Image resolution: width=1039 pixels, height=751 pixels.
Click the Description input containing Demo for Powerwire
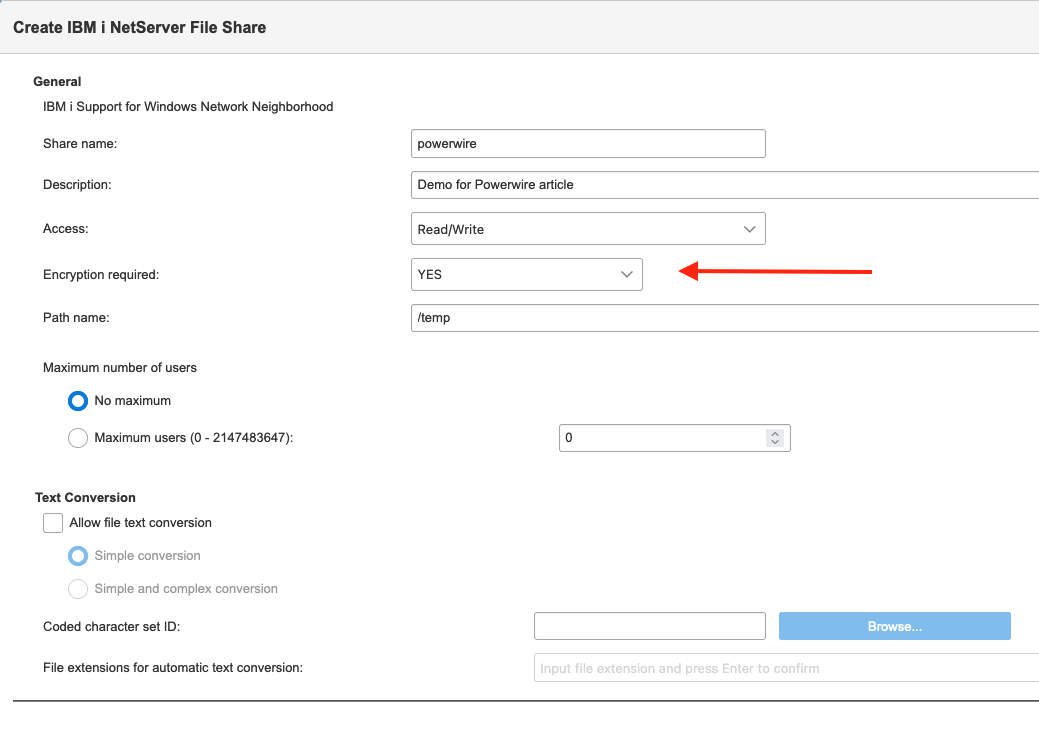724,185
